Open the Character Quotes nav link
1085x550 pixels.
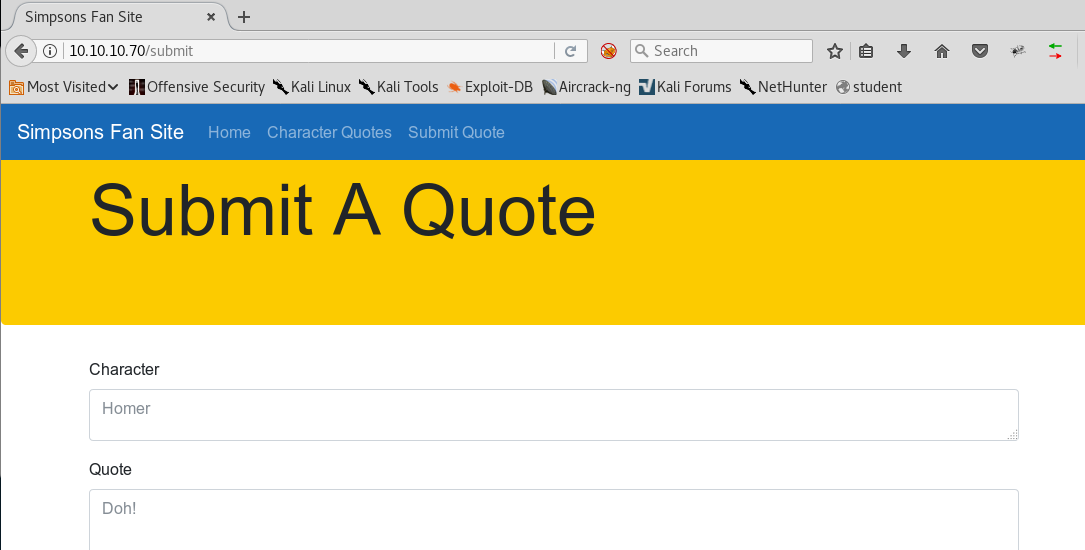pyautogui.click(x=329, y=132)
